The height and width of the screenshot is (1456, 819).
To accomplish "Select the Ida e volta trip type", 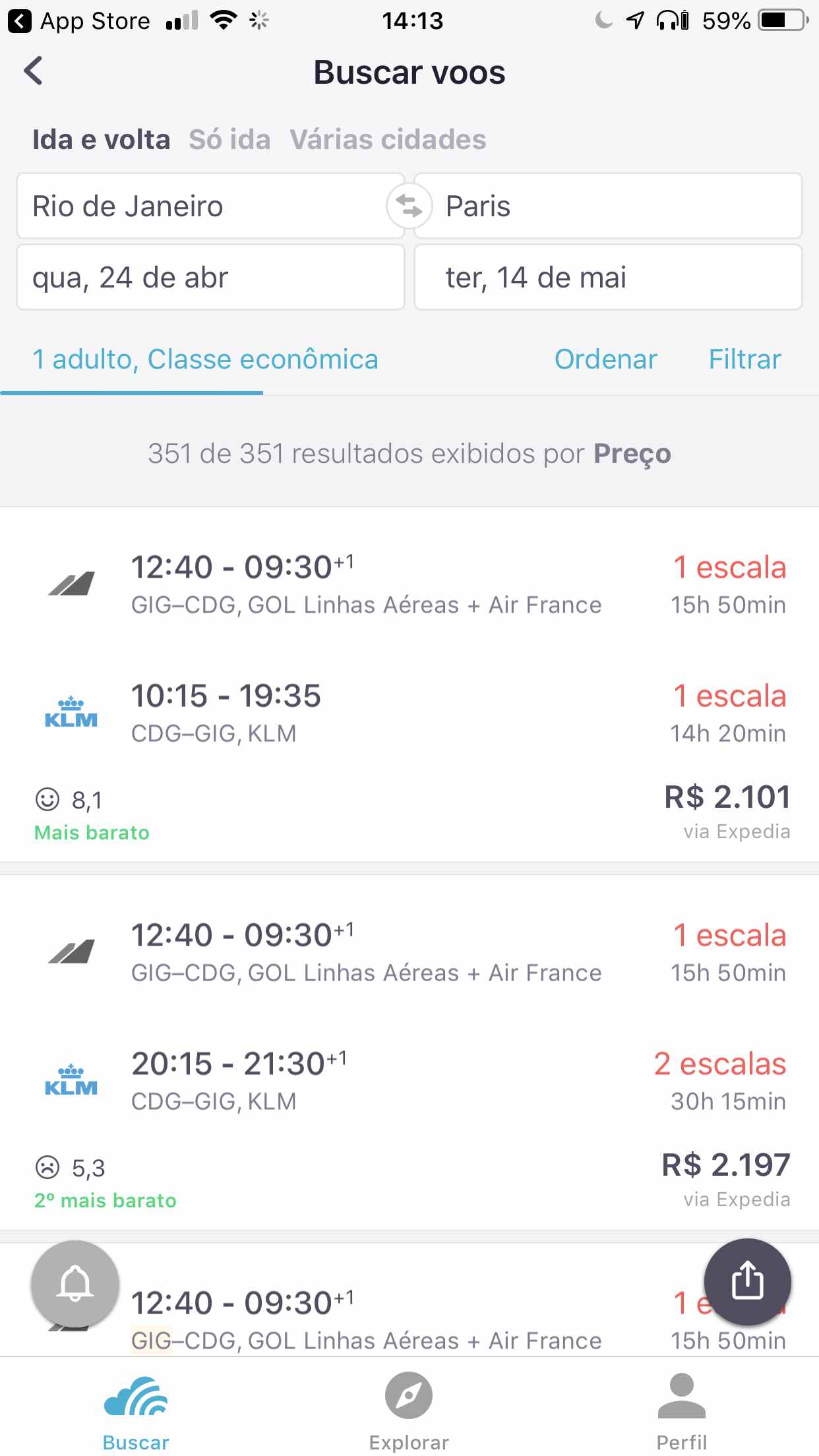I will pyautogui.click(x=102, y=140).
